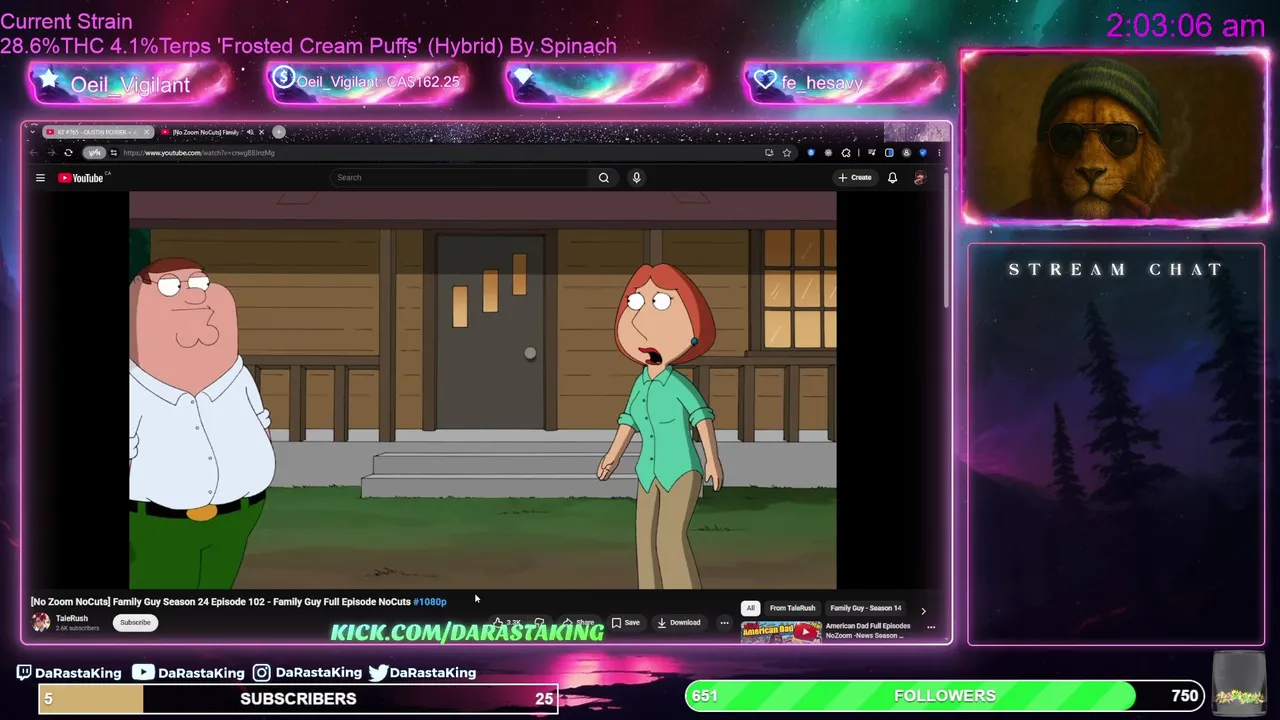Focus the YouTube search field
This screenshot has height=720, width=1280.
pyautogui.click(x=462, y=178)
